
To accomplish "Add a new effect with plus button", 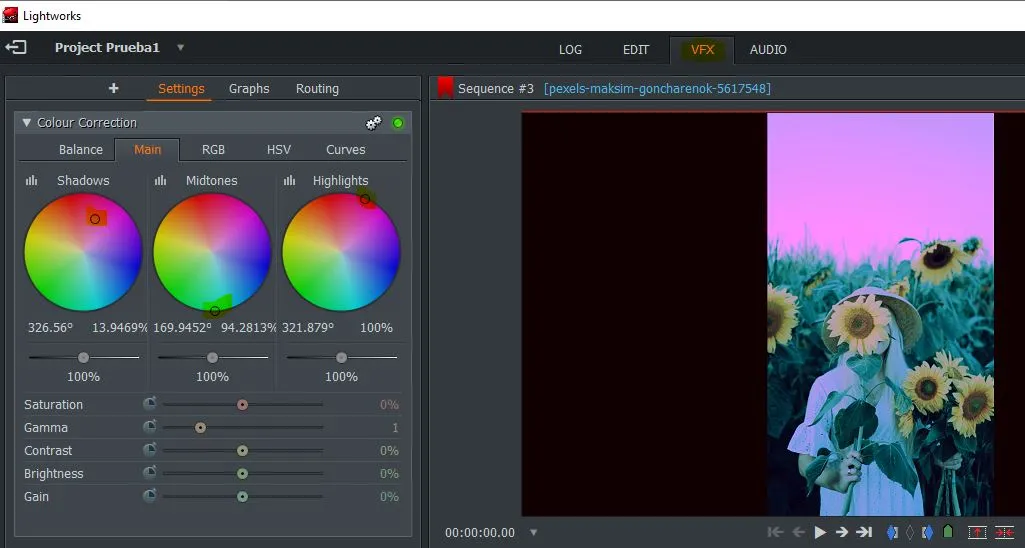I will coord(114,88).
